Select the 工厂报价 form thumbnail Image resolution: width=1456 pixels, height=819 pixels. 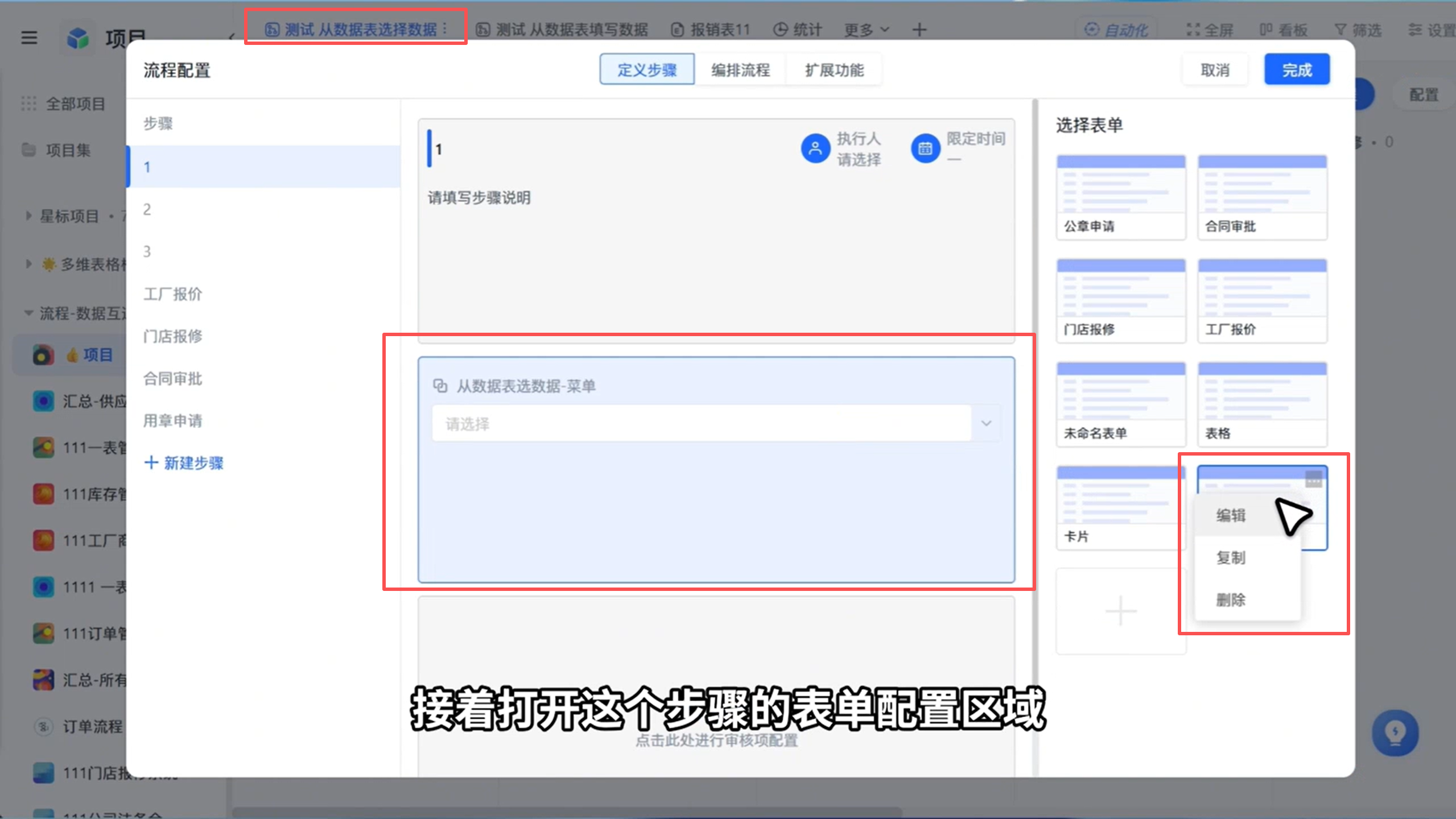click(1262, 300)
